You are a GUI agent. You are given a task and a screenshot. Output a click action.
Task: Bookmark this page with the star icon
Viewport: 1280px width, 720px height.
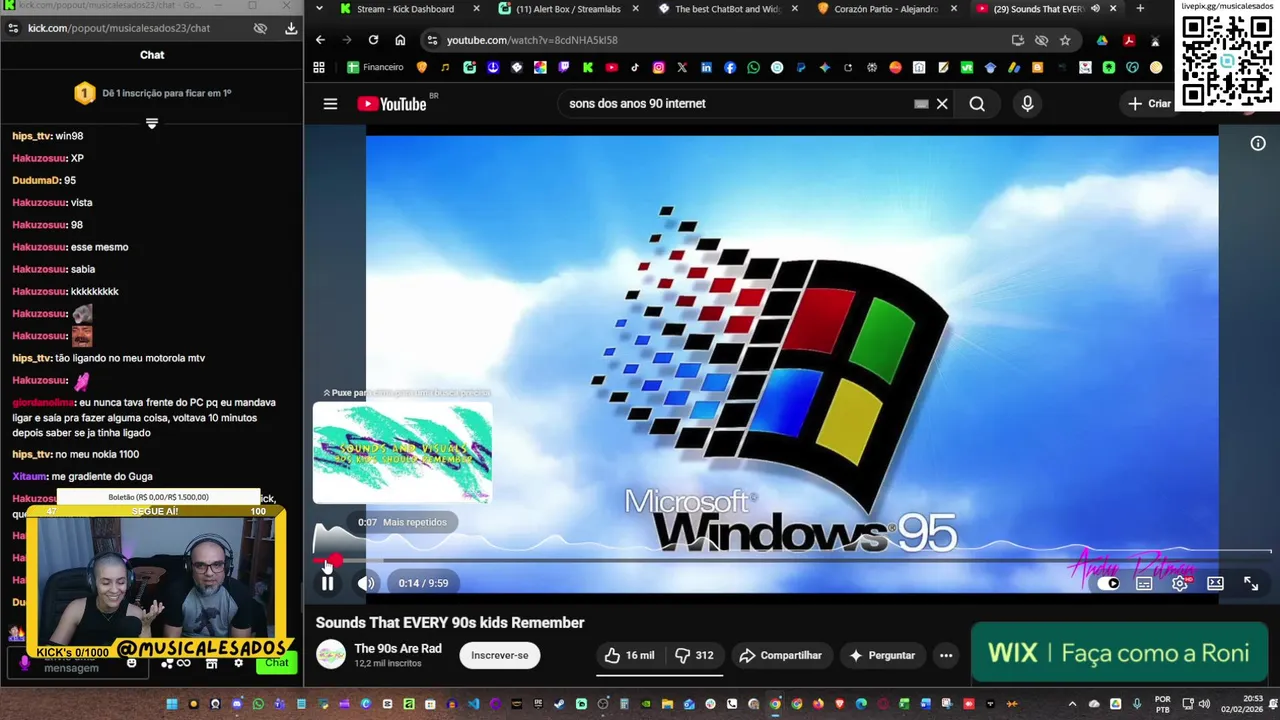point(1065,40)
